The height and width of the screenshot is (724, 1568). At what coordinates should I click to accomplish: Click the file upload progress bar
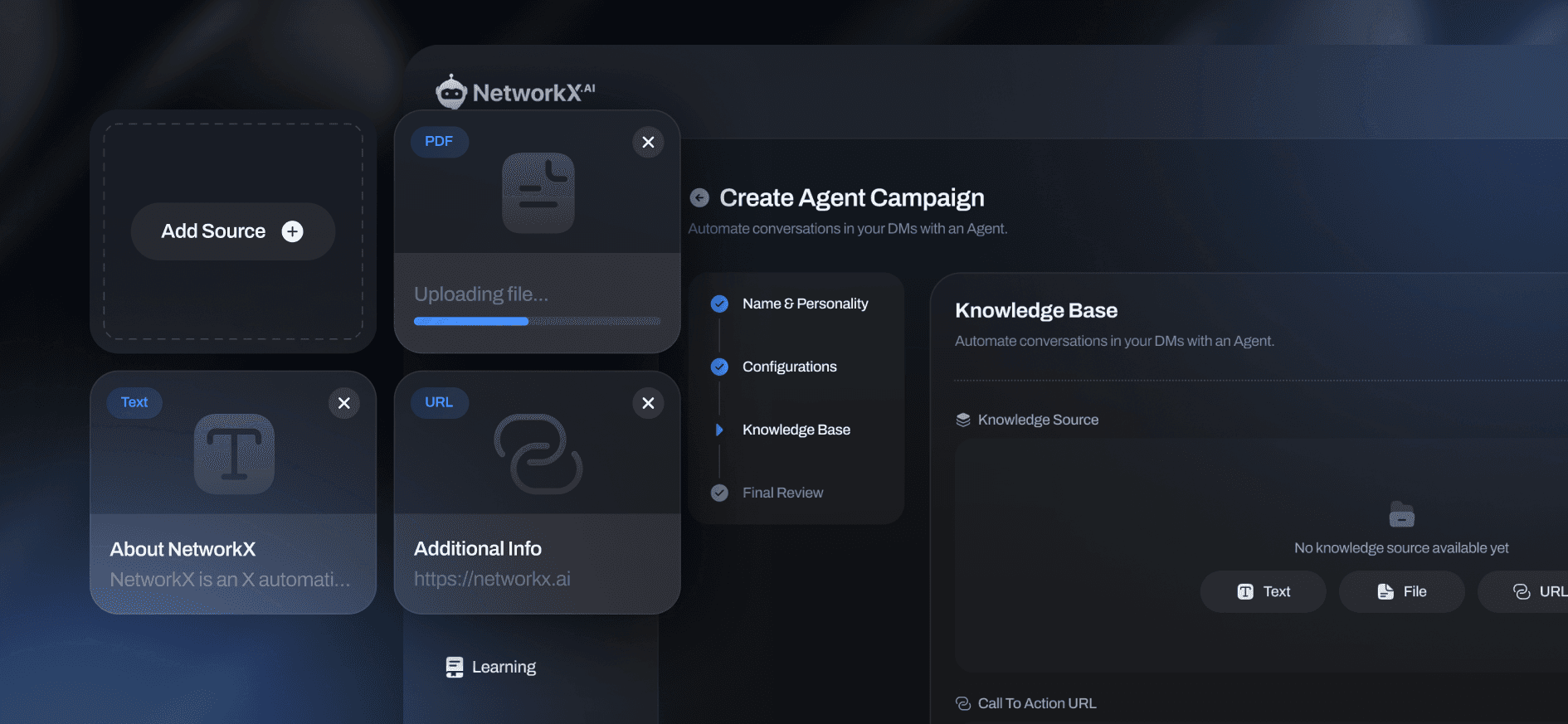tap(538, 321)
